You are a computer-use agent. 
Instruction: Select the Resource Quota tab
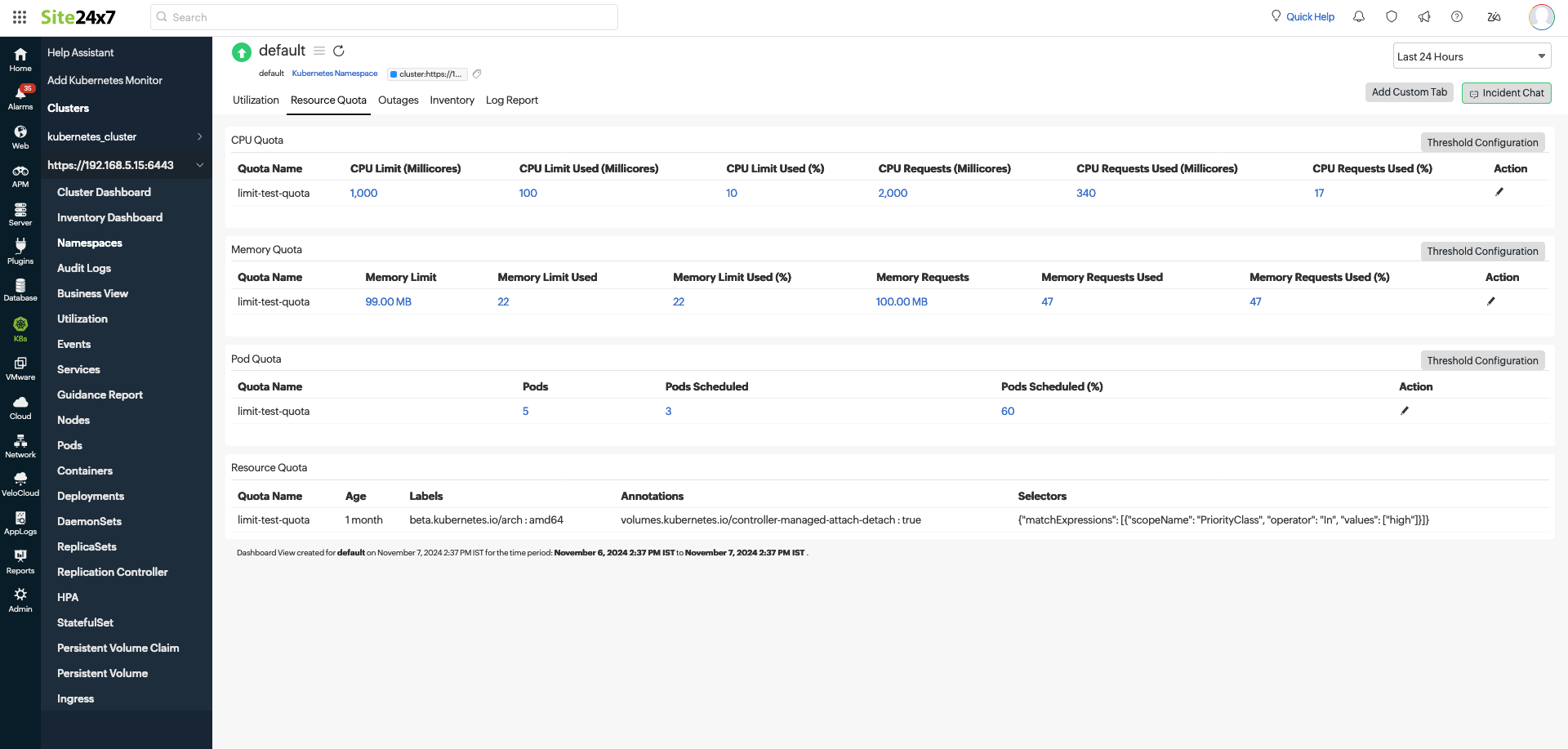click(328, 100)
